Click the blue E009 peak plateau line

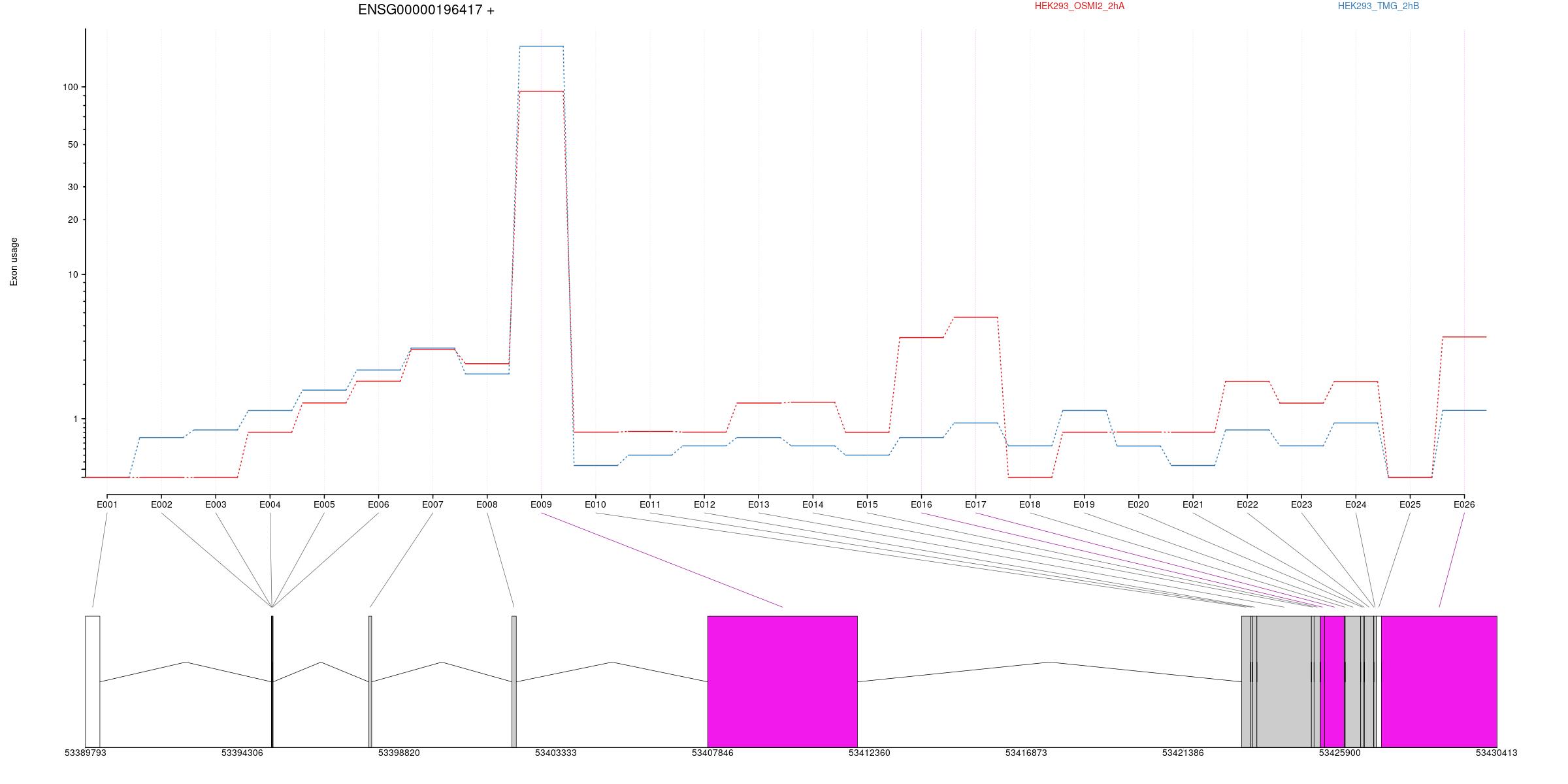[x=542, y=46]
